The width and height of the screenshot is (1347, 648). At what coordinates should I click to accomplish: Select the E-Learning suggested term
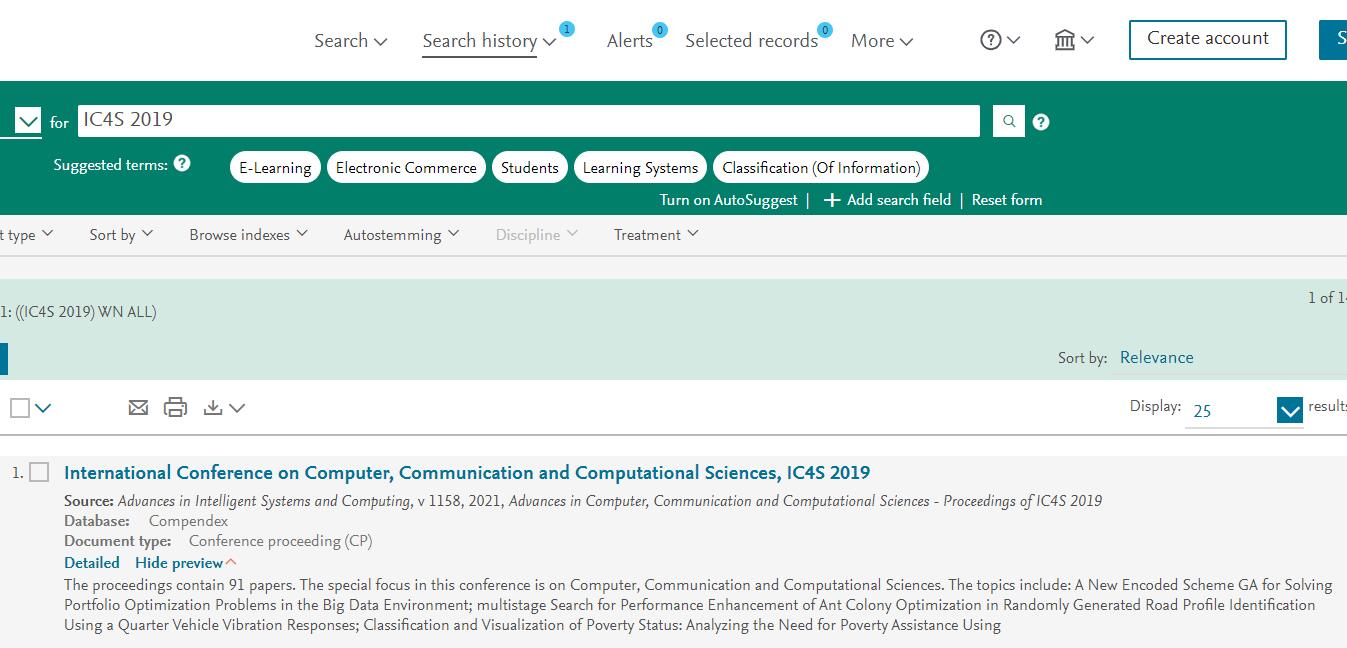pos(275,167)
